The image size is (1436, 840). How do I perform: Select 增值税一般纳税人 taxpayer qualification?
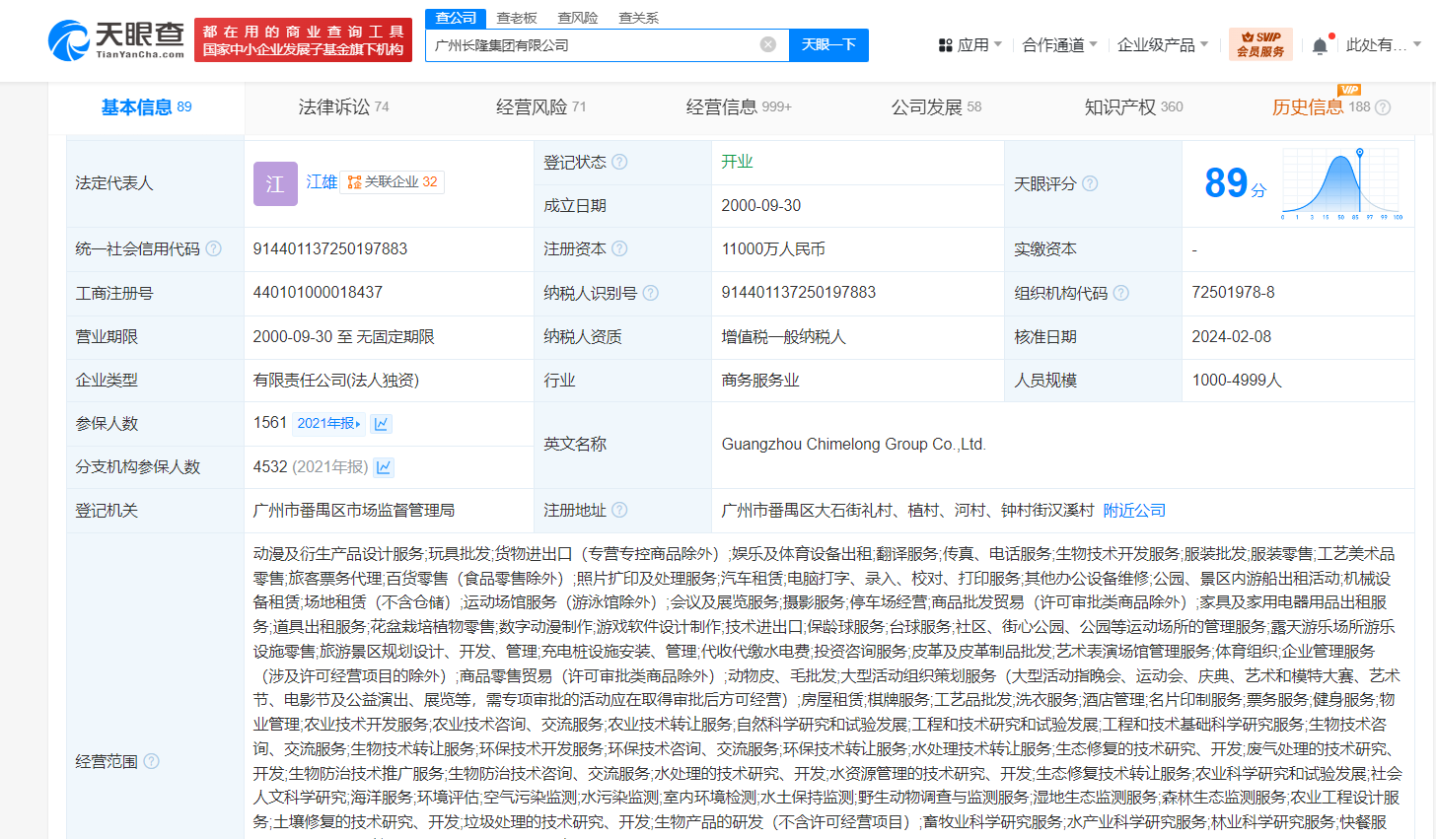pyautogui.click(x=783, y=336)
